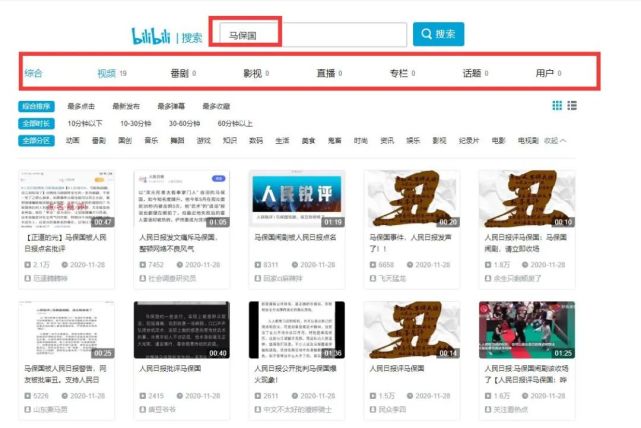Open video title 人民日报公开批判马保国爆火现象
The width and height of the screenshot is (641, 428).
click(x=295, y=374)
